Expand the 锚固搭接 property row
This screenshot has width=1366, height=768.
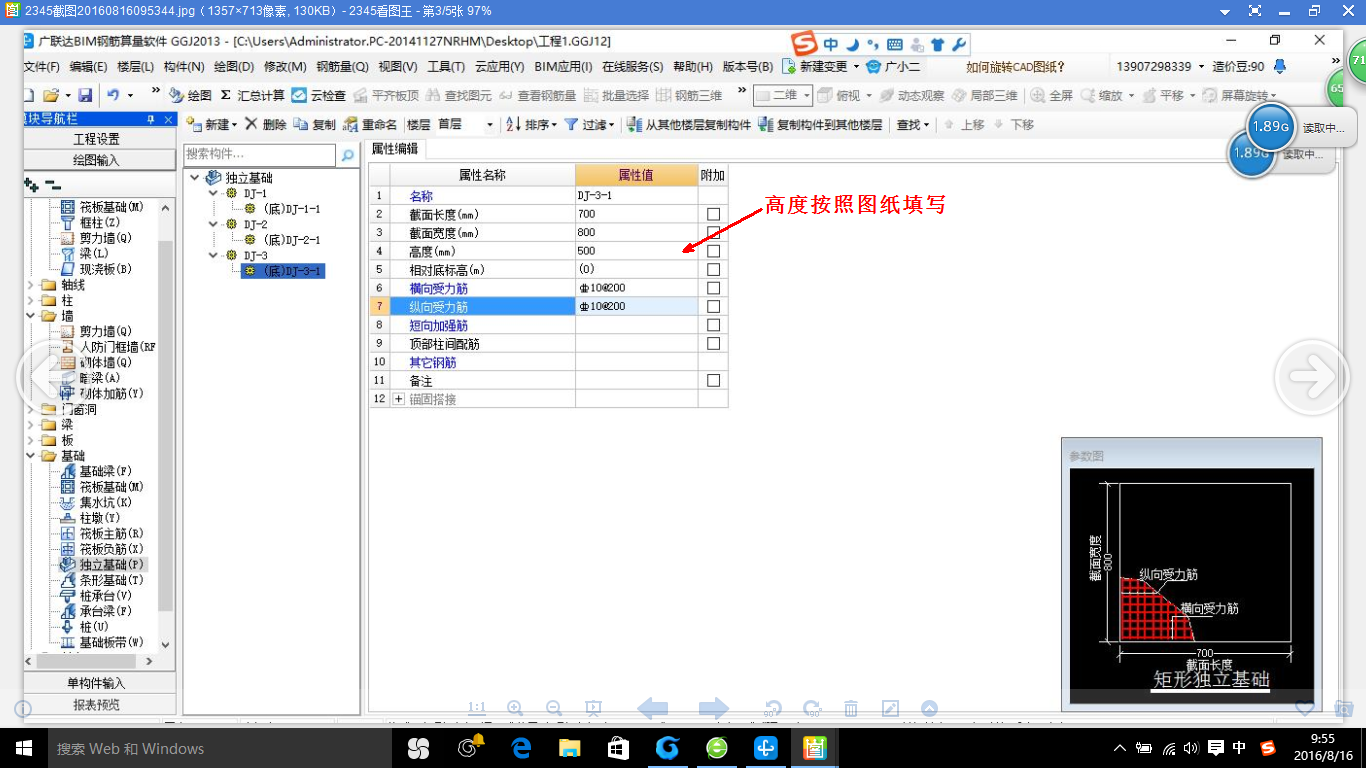pyautogui.click(x=399, y=399)
